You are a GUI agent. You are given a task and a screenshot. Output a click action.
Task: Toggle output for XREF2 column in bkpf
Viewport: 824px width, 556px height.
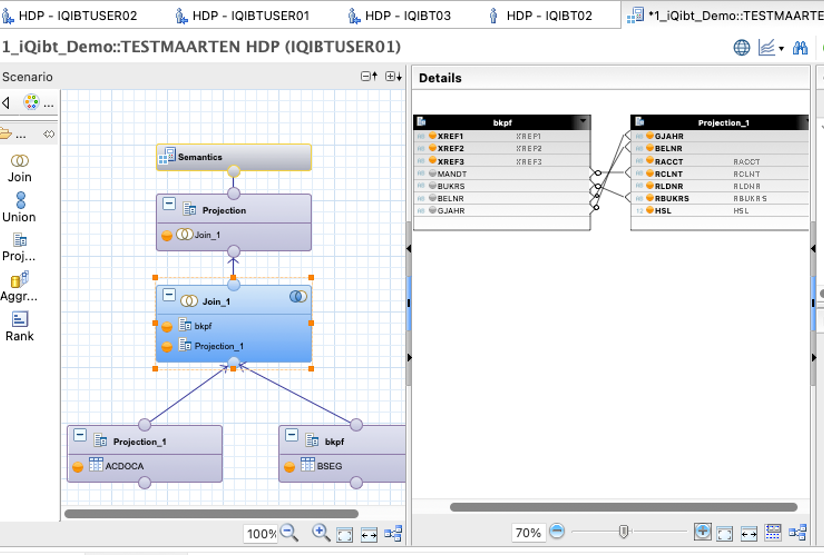pyautogui.click(x=433, y=148)
